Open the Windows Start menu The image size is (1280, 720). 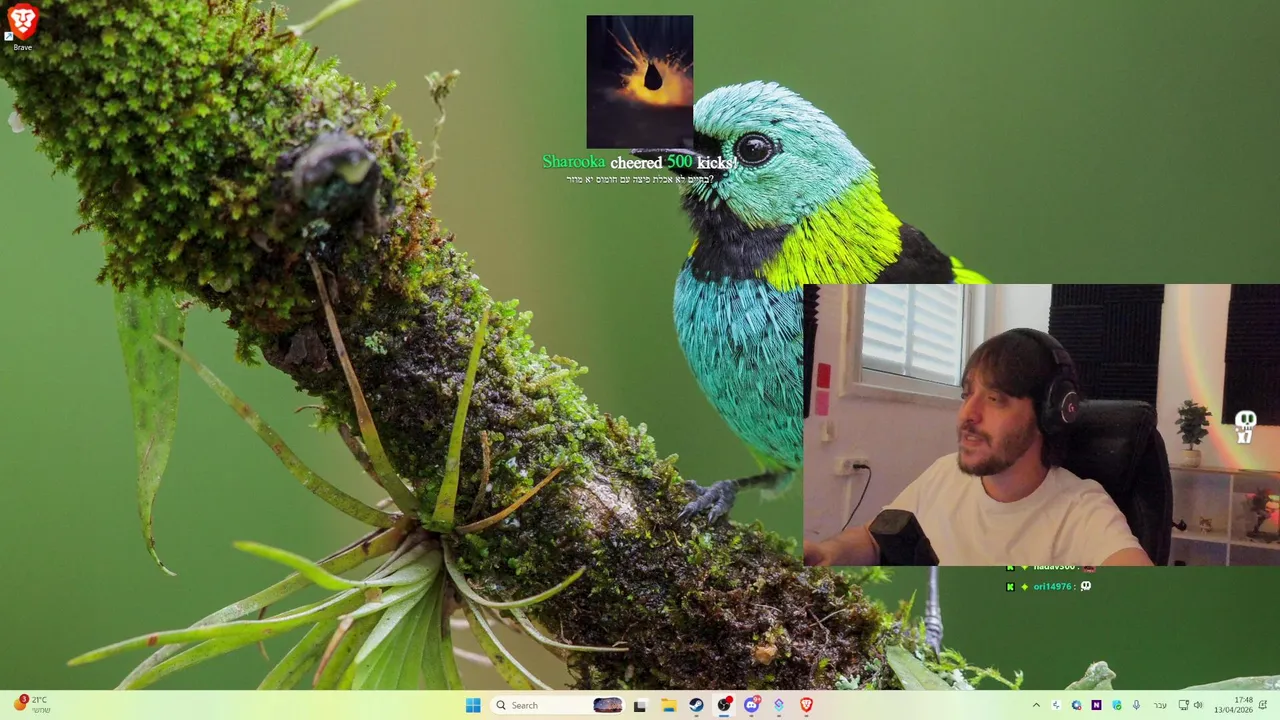pos(473,705)
